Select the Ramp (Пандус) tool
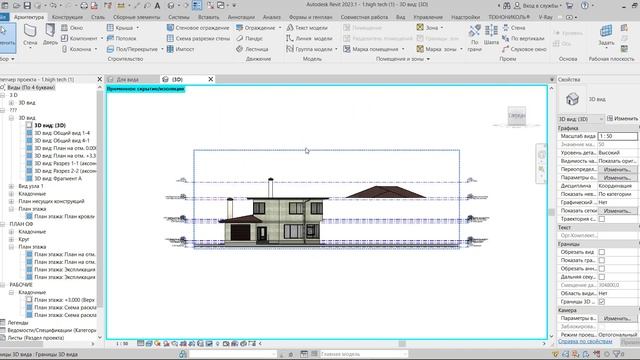This screenshot has height=360, width=640. pos(249,38)
